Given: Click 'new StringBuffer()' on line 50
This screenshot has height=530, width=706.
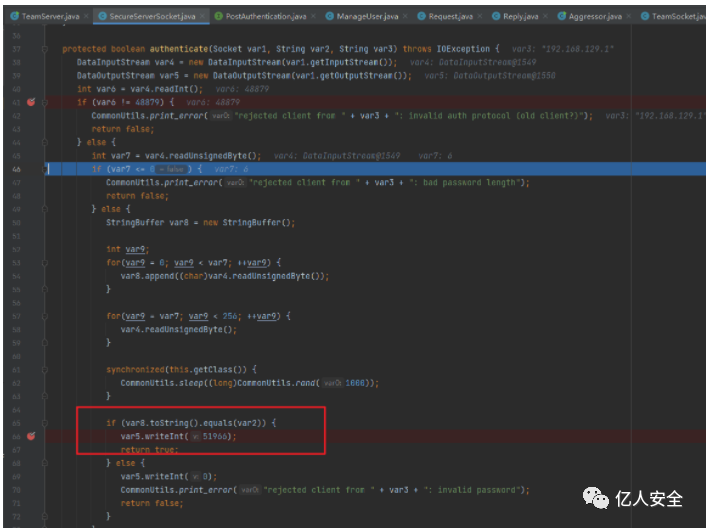Looking at the screenshot, I should click(249, 222).
